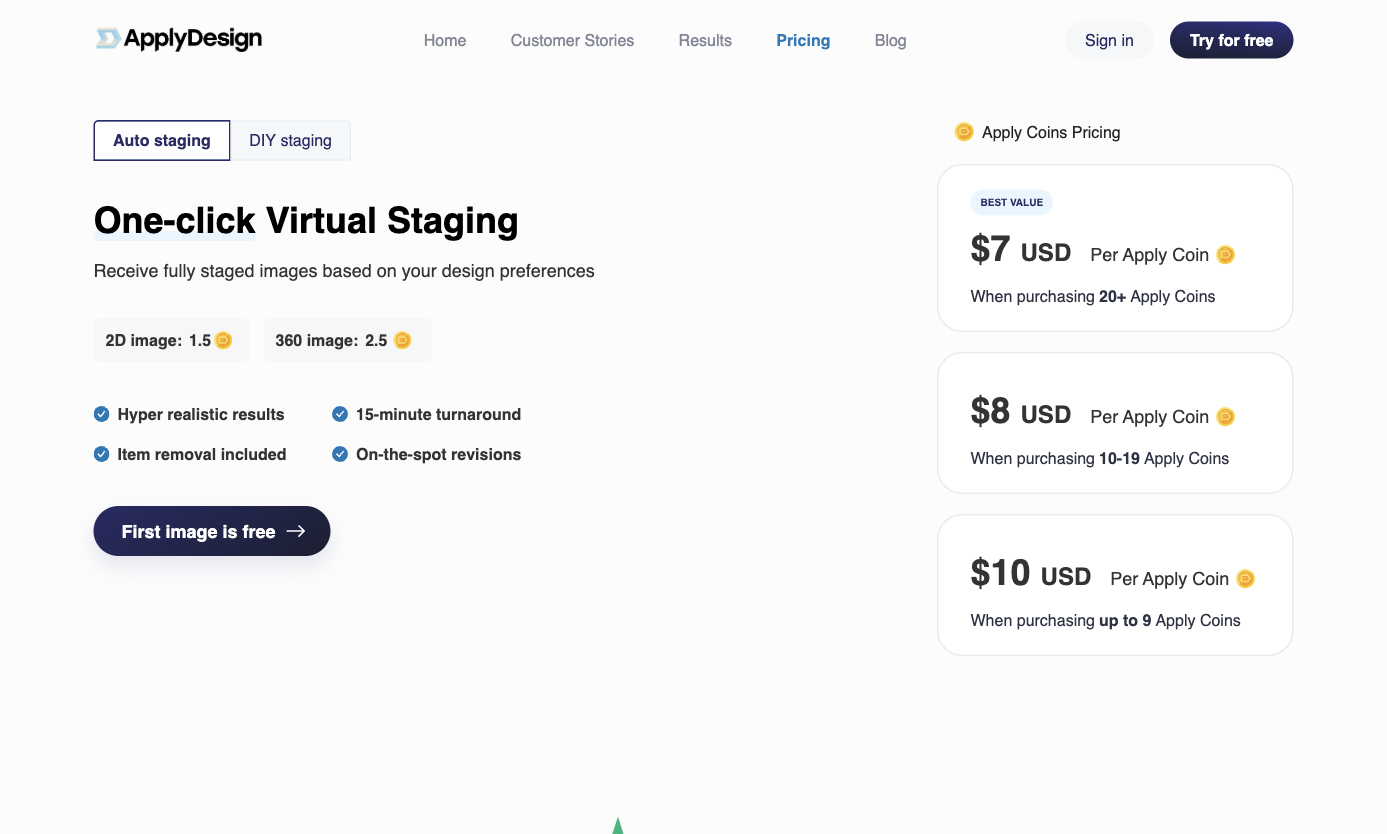The width and height of the screenshot is (1387, 834).
Task: Click coin icon in the $8 USD card
Action: point(1225,417)
